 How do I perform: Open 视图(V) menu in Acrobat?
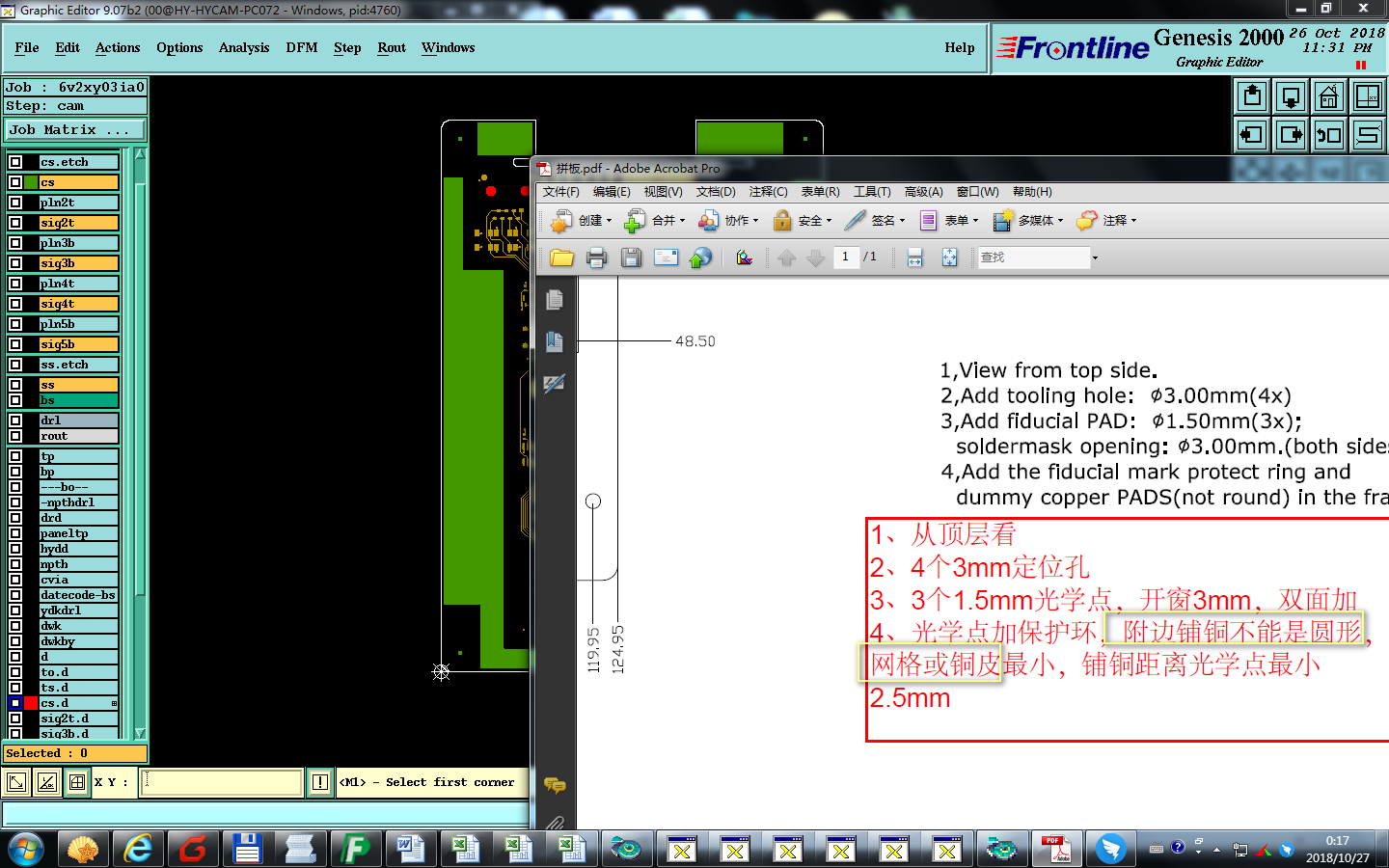[x=663, y=192]
